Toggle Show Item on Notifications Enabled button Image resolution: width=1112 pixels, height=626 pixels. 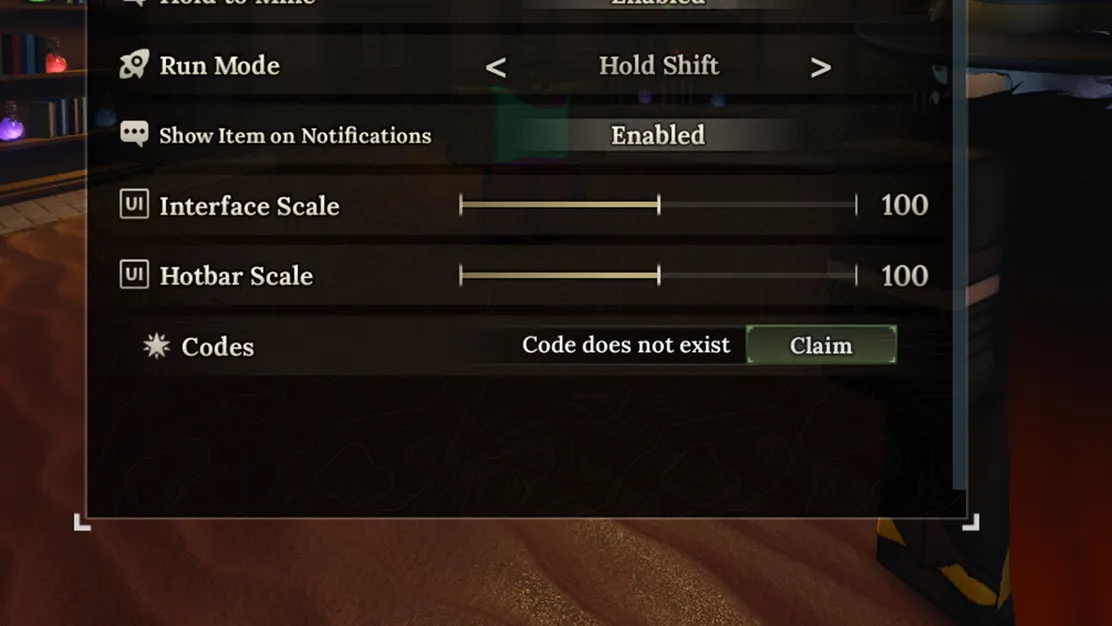[658, 135]
